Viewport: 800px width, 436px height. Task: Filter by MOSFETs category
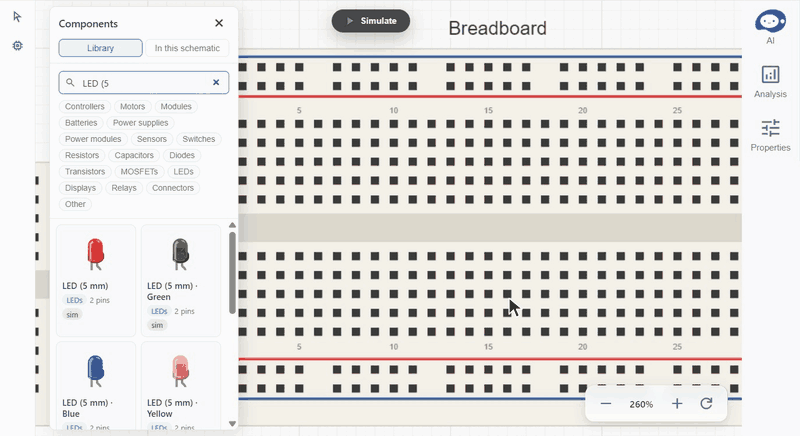pos(139,172)
